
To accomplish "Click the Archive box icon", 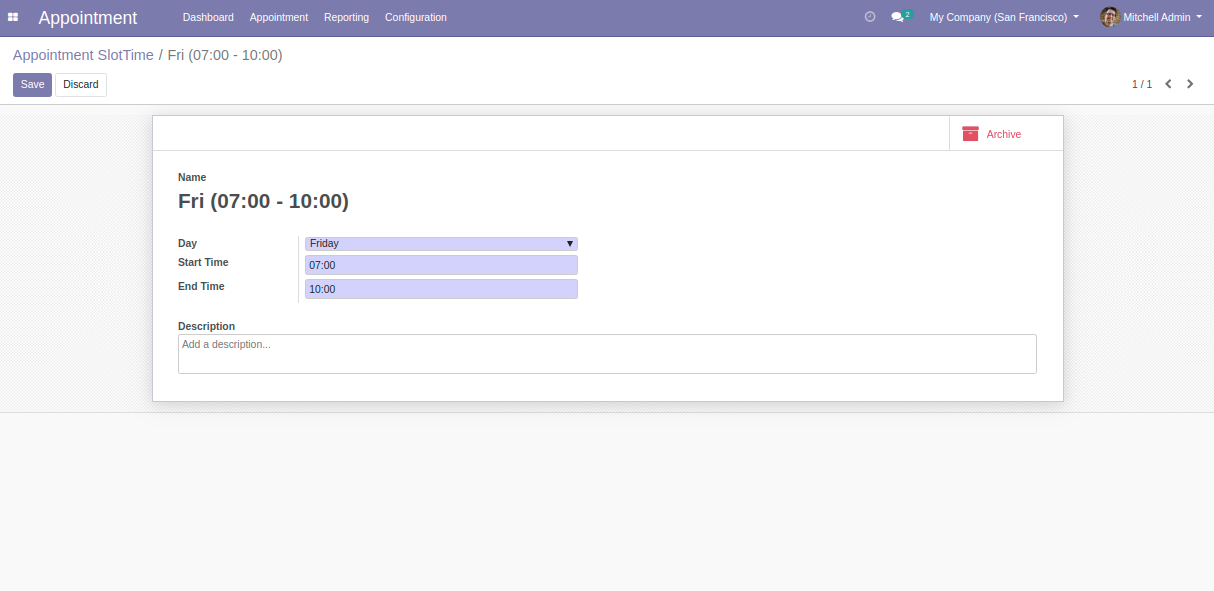I will point(970,134).
